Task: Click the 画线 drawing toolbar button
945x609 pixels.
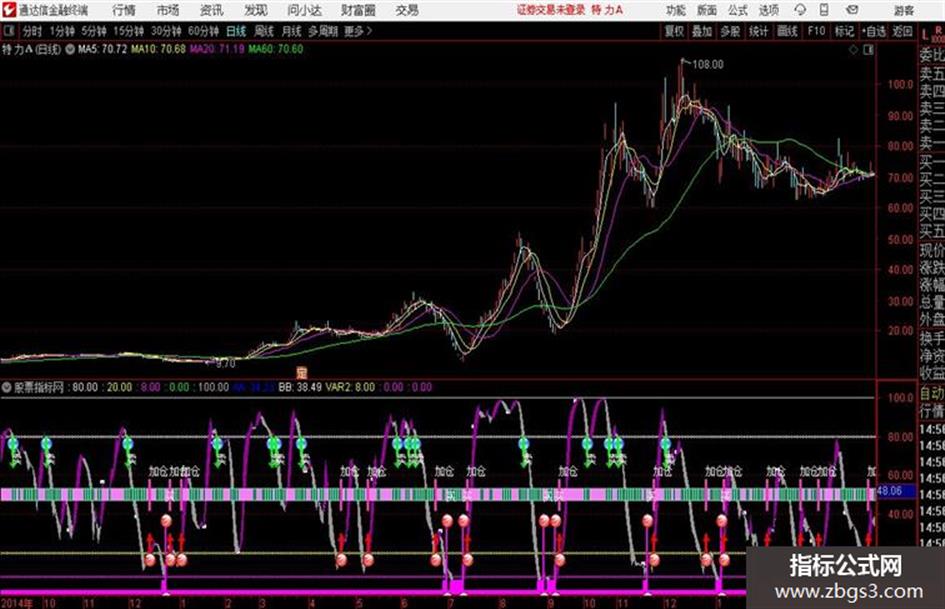Action: [787, 31]
